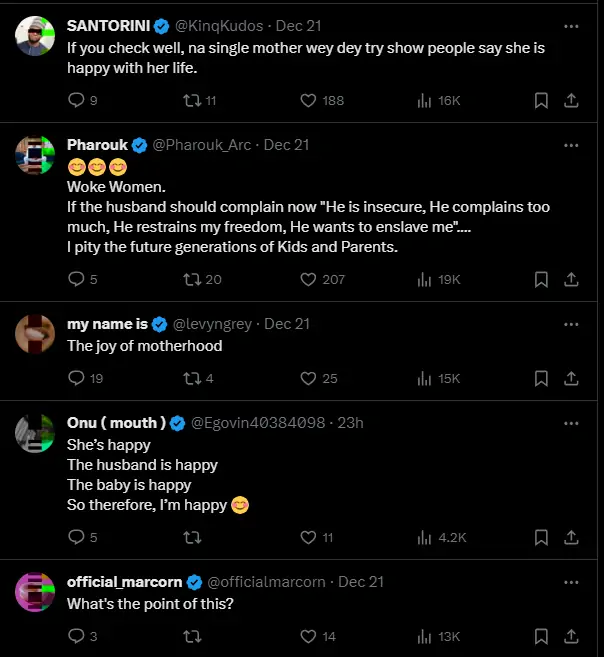Open @Egovin40384098 profile handle
The height and width of the screenshot is (657, 604).
pyautogui.click(x=258, y=423)
